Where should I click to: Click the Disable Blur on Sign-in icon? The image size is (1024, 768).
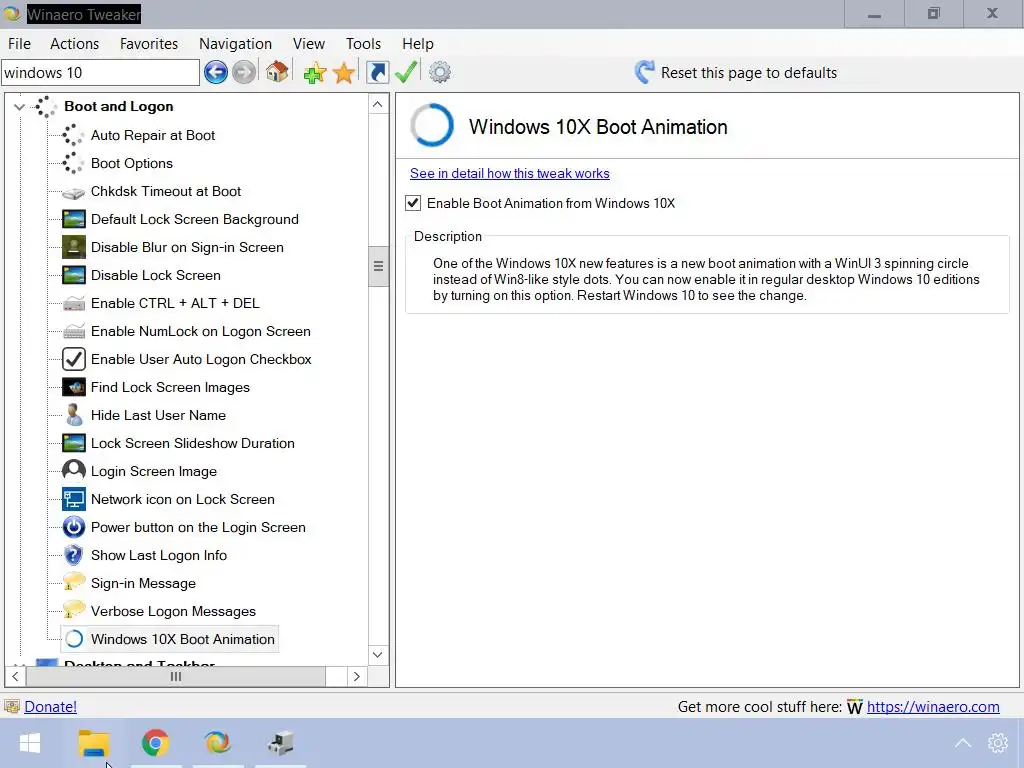pyautogui.click(x=73, y=247)
